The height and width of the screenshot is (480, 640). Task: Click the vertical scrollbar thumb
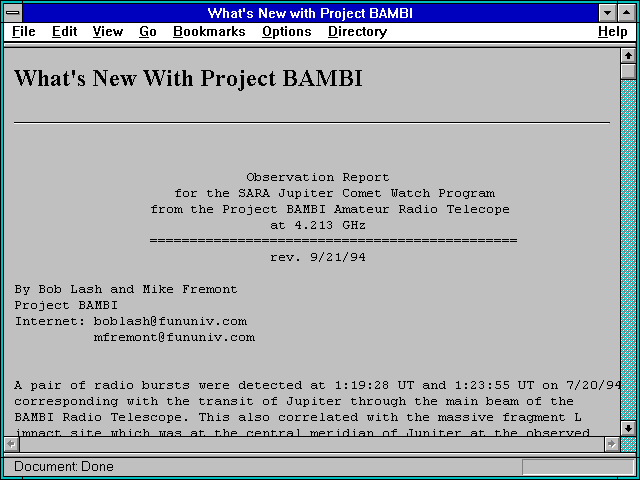pos(628,71)
